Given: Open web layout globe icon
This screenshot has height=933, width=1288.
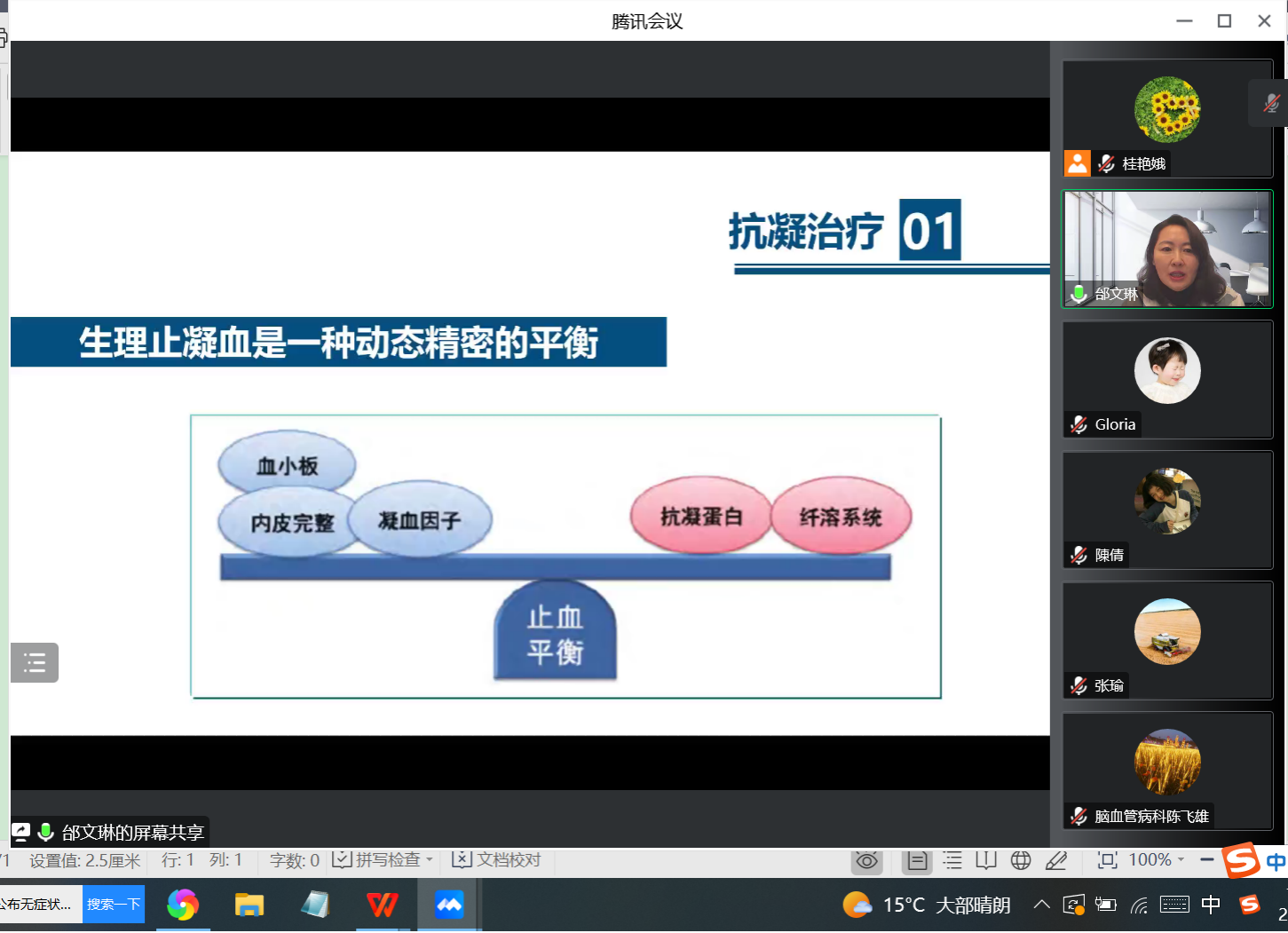Looking at the screenshot, I should click(x=1021, y=860).
